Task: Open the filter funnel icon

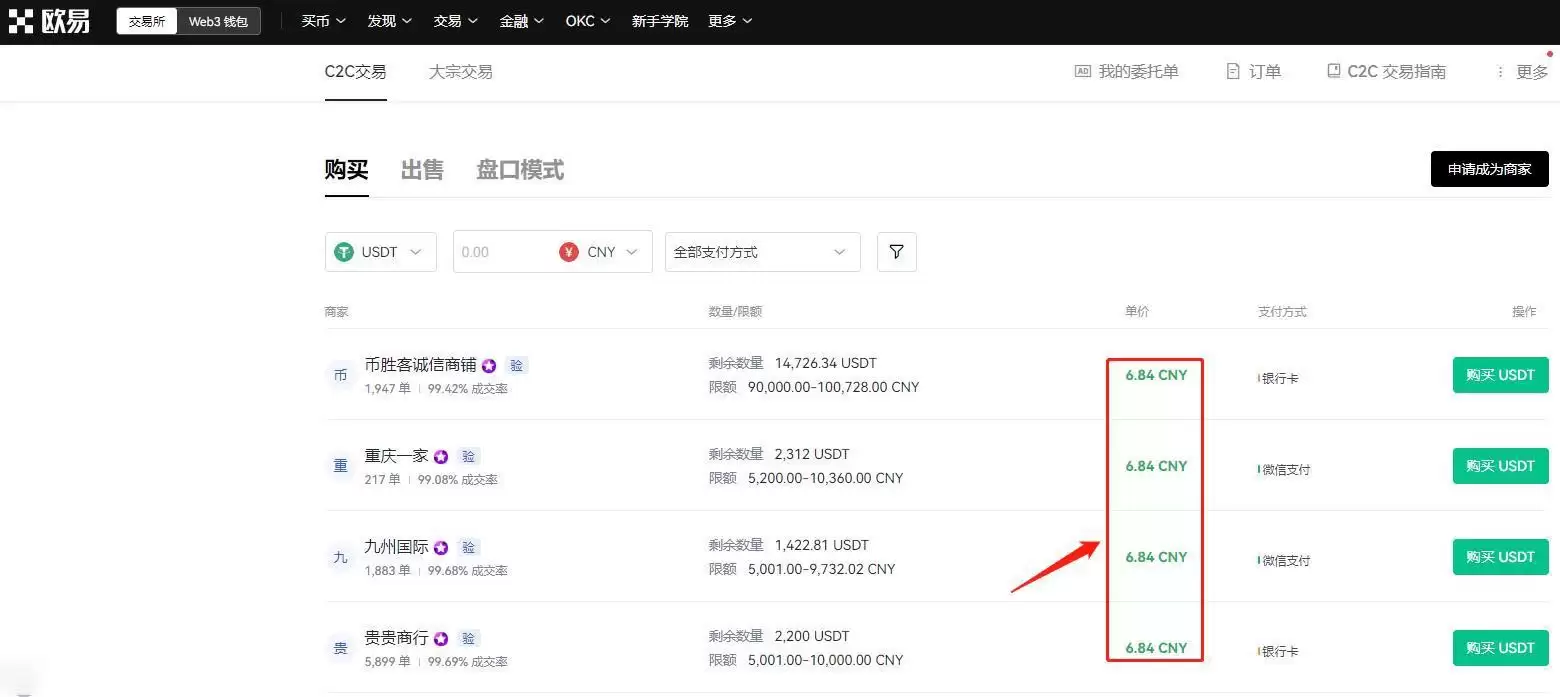Action: (x=895, y=251)
